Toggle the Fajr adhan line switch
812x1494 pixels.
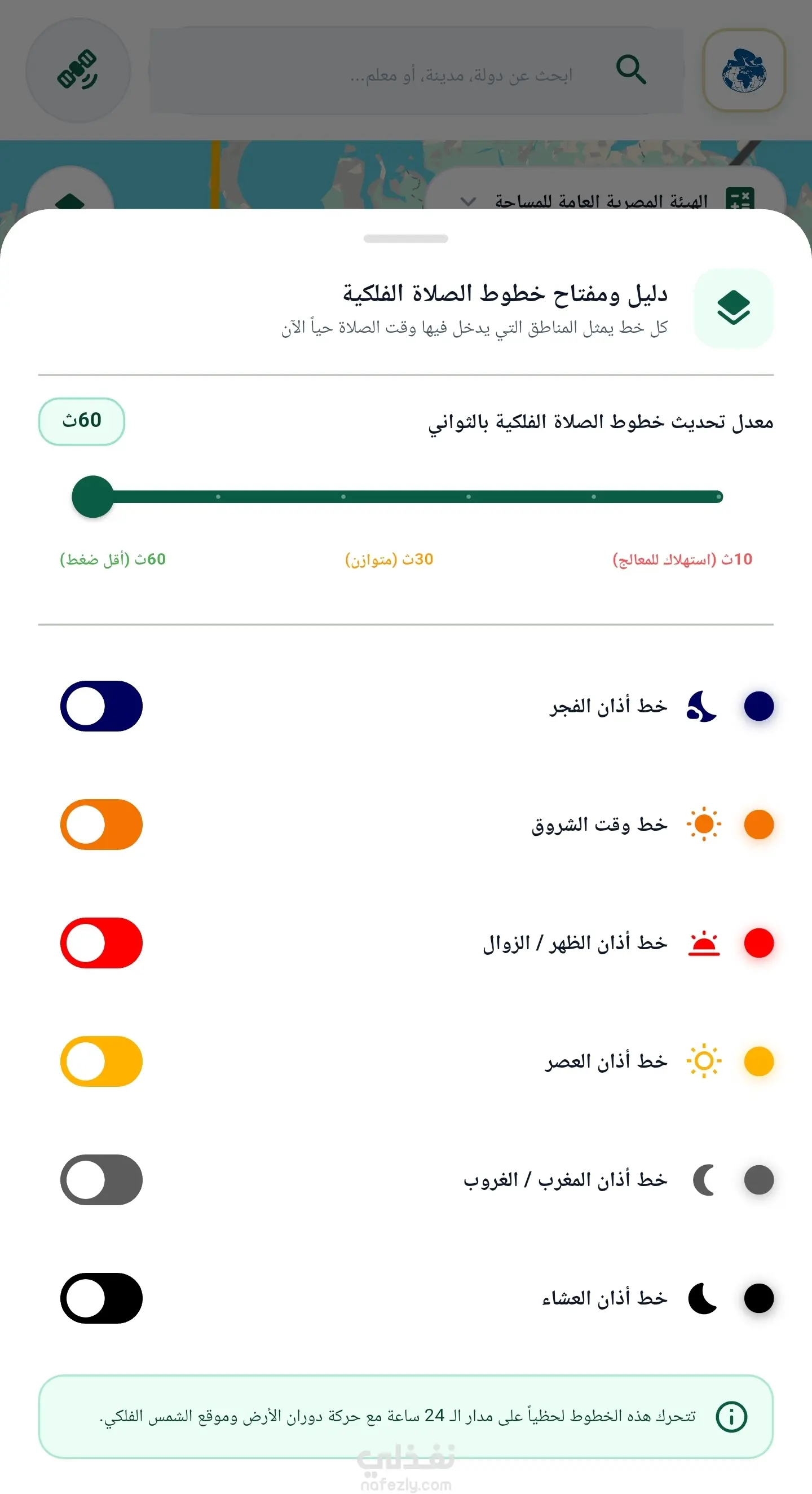101,707
